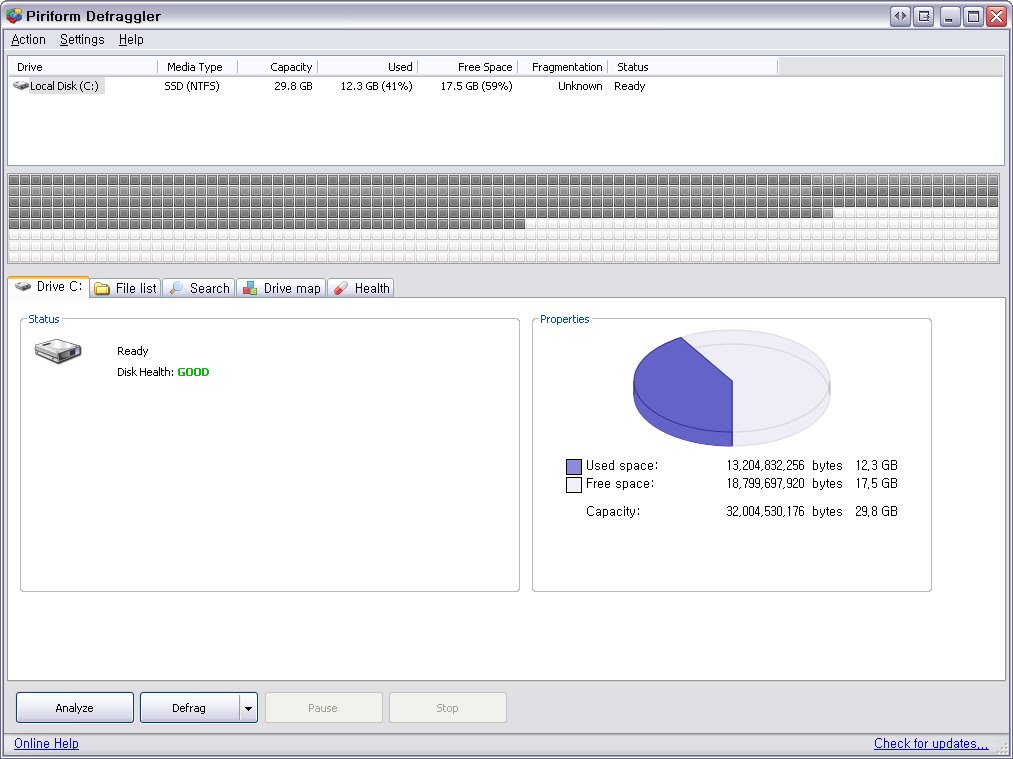Sort drives by the Fragmentation column header

tap(567, 67)
